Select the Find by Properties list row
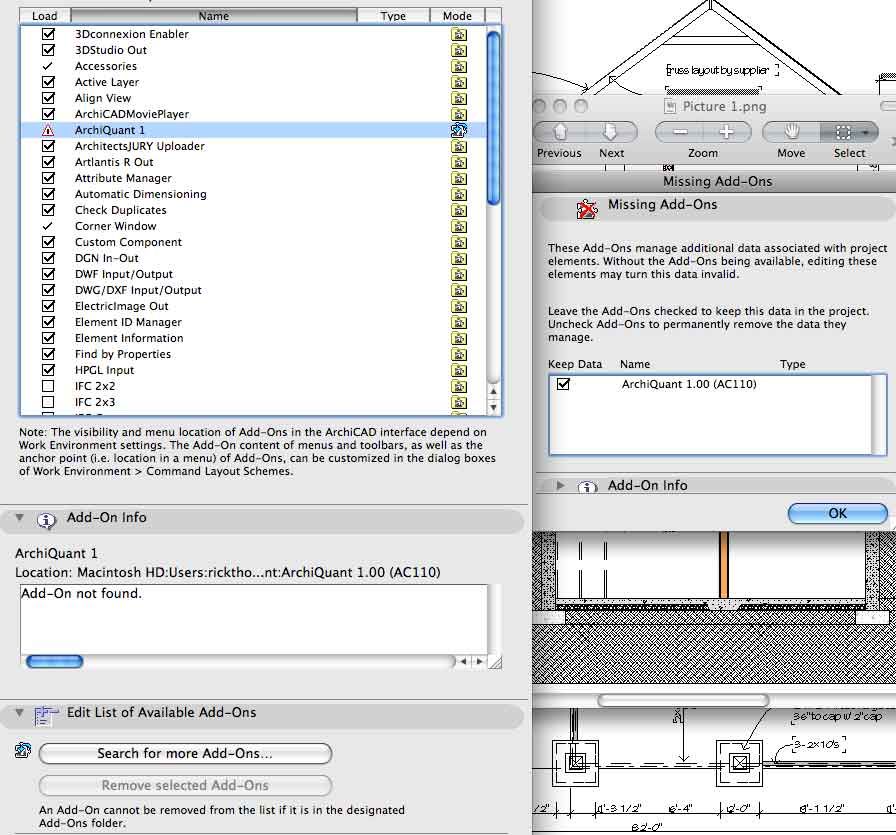 pos(254,354)
